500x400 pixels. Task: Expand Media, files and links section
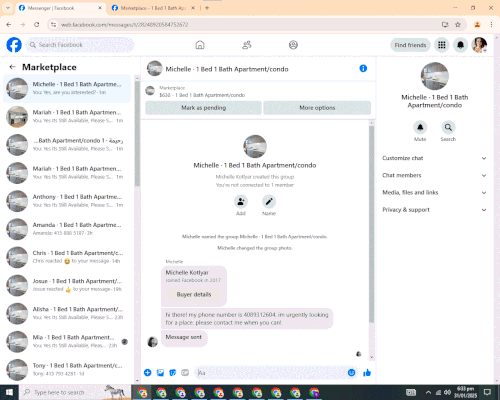pyautogui.click(x=434, y=192)
